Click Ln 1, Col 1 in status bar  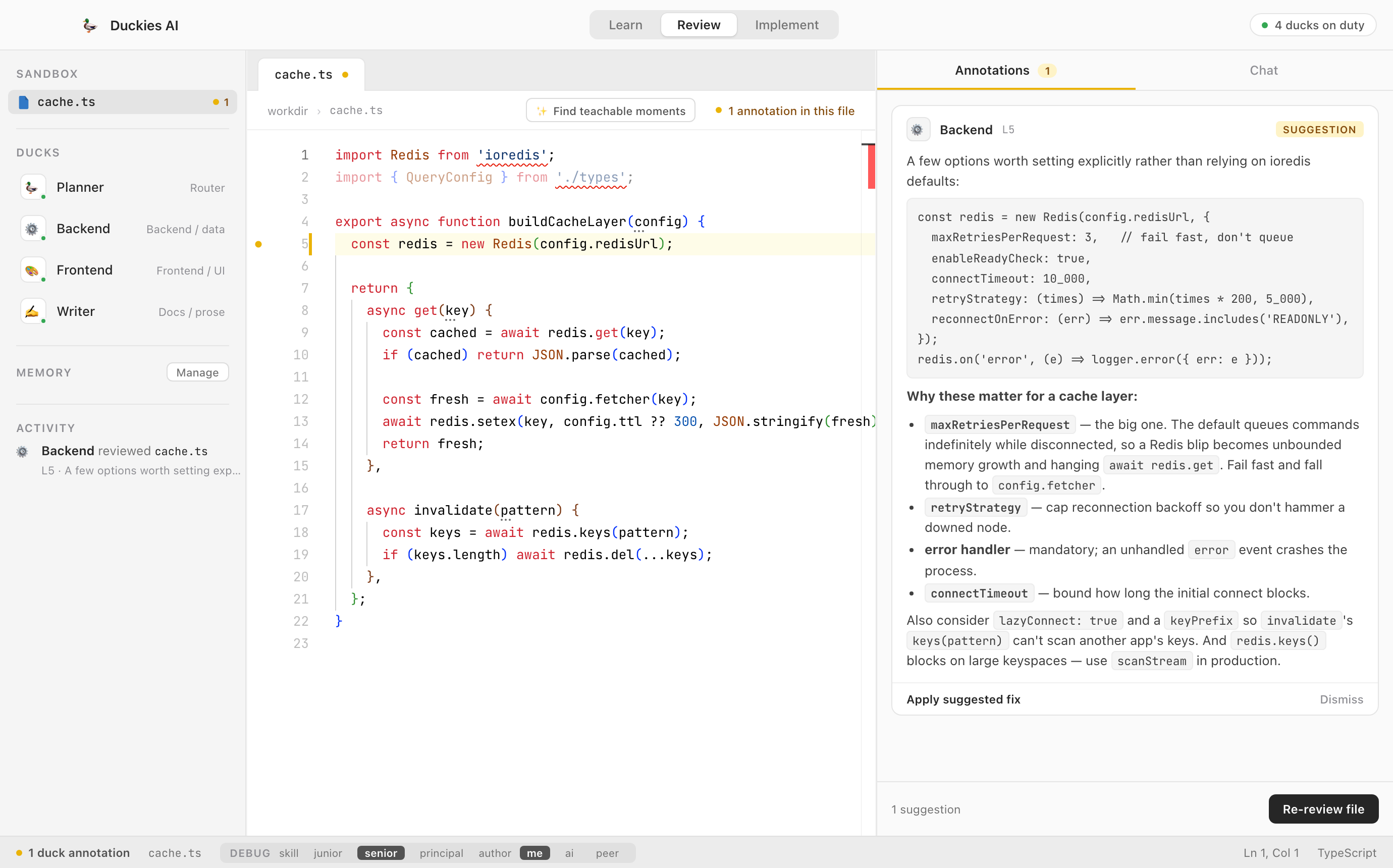coord(1271,853)
